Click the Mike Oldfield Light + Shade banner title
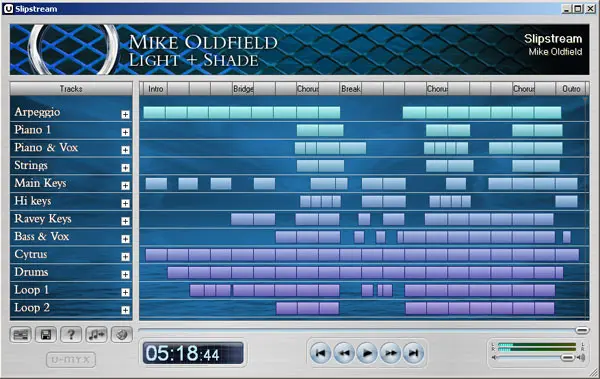This screenshot has width=600, height=379. tap(203, 51)
